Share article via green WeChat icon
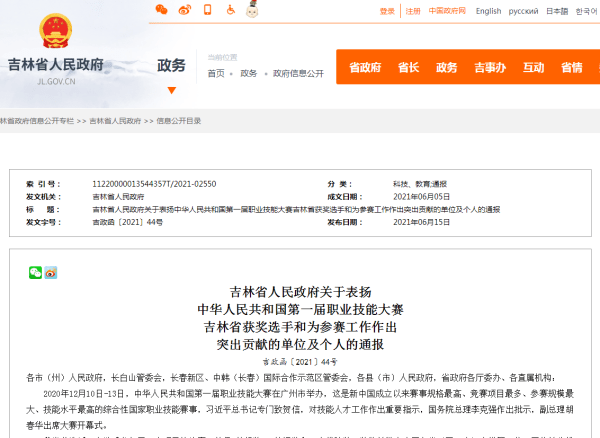Image resolution: width=600 pixels, height=438 pixels. (35, 272)
